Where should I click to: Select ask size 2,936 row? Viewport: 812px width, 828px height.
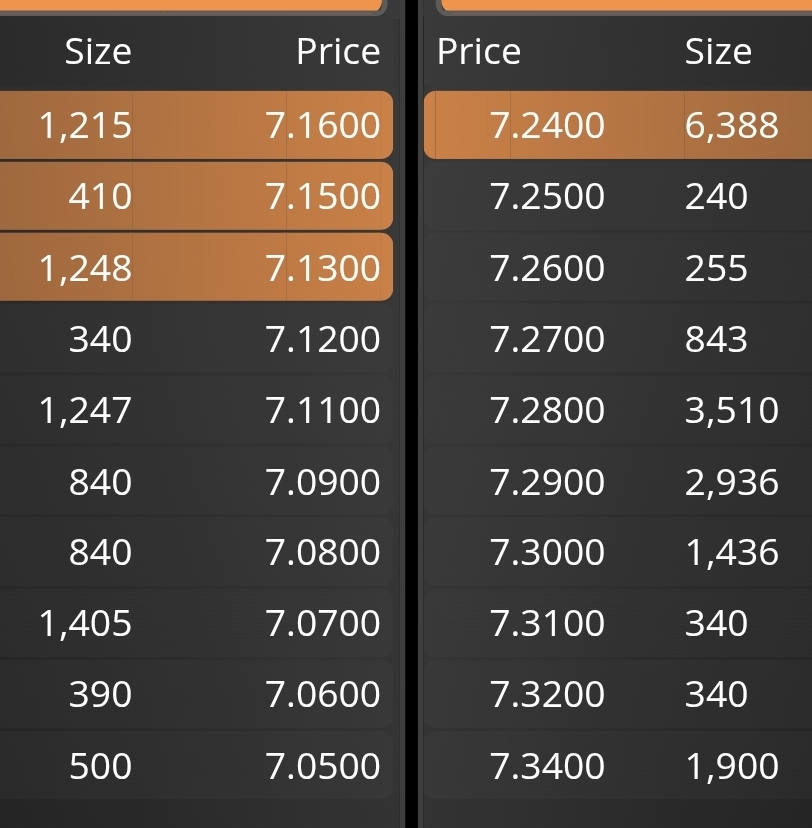click(618, 482)
